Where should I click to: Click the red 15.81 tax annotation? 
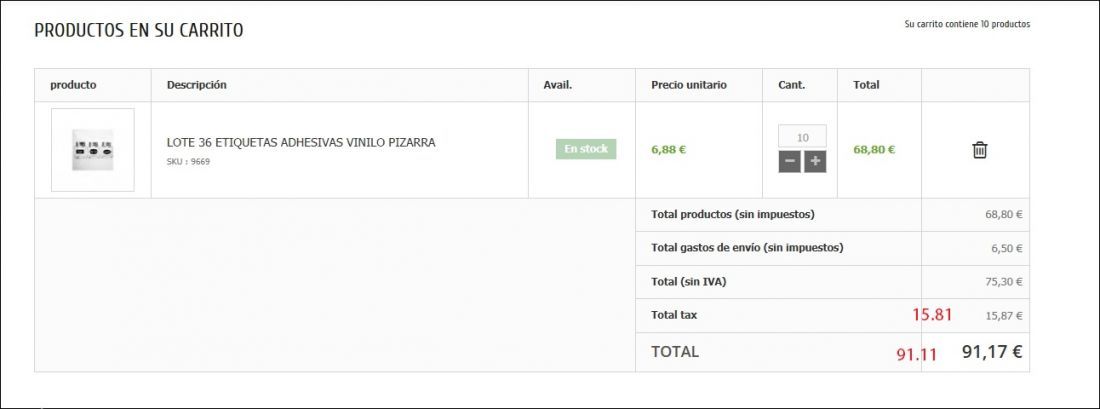932,314
